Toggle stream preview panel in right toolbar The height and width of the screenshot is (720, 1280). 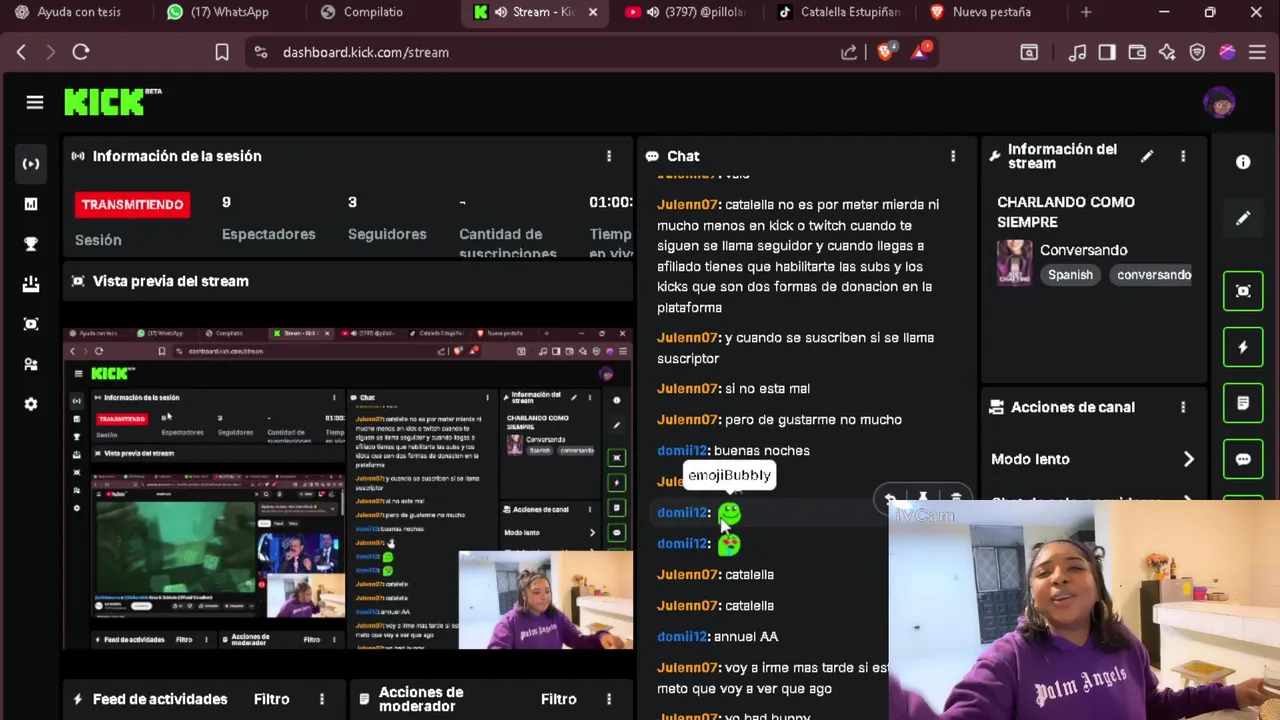point(1243,291)
